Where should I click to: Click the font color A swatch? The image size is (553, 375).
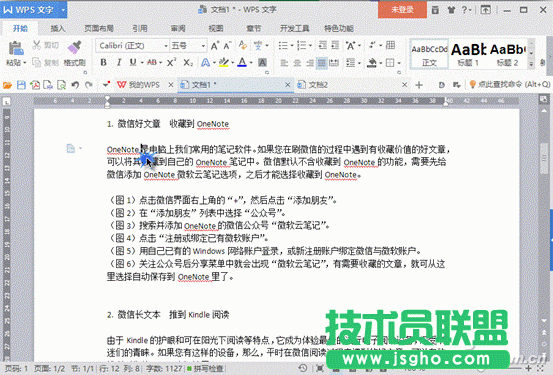242,62
